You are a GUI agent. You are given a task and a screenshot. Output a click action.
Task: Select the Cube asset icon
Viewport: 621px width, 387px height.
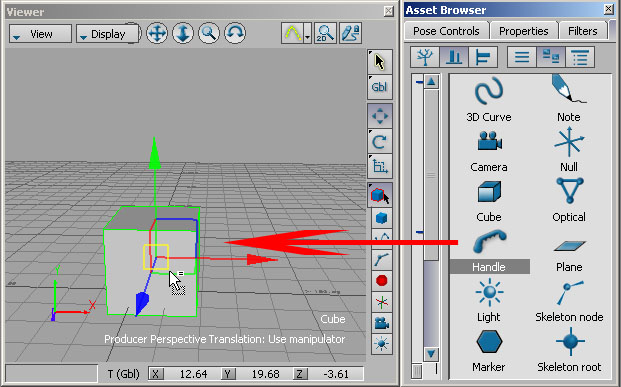point(490,192)
